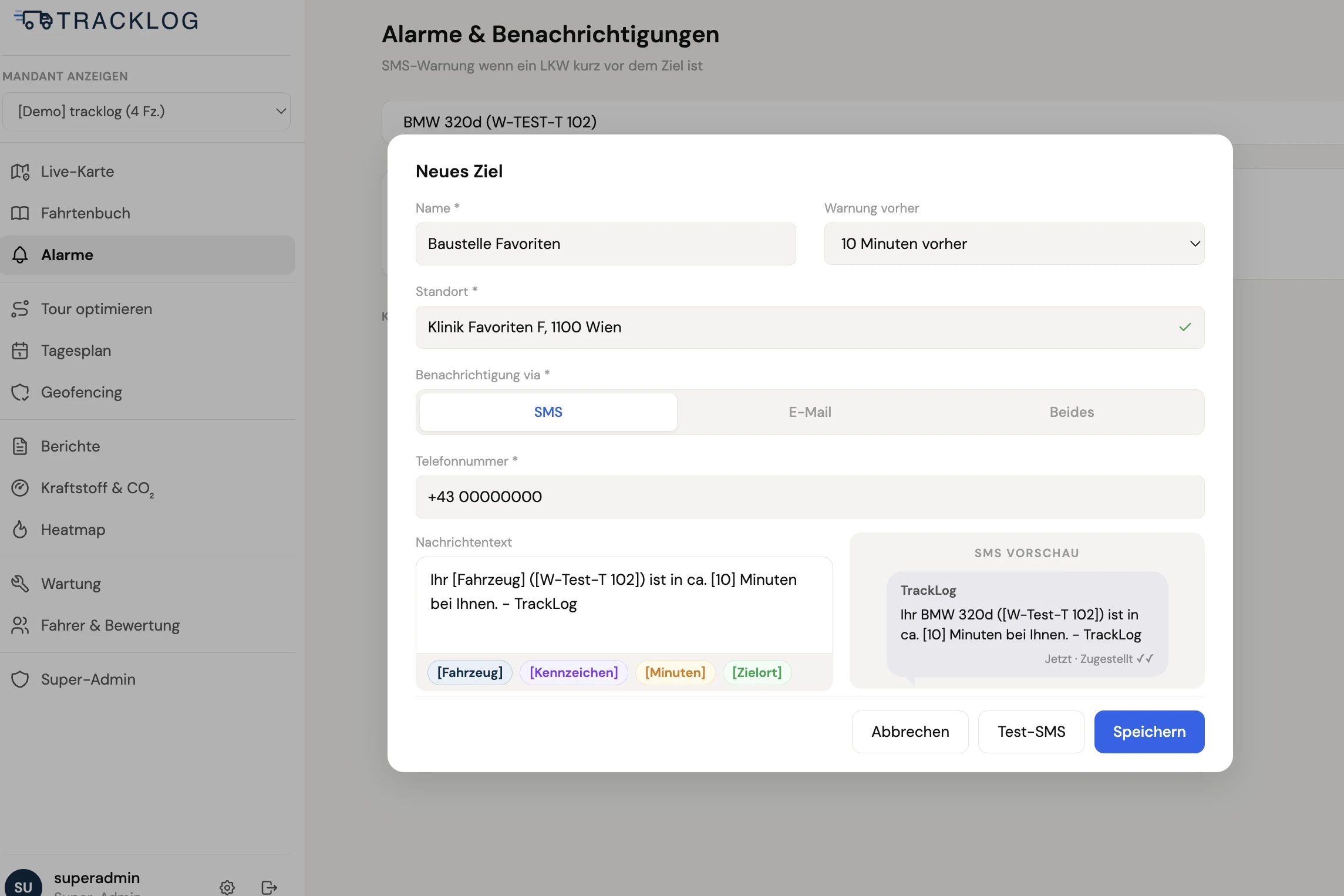Screen dimensions: 1344x896
Task: Open Kraftstoff & CO2 page
Action: coord(147,488)
